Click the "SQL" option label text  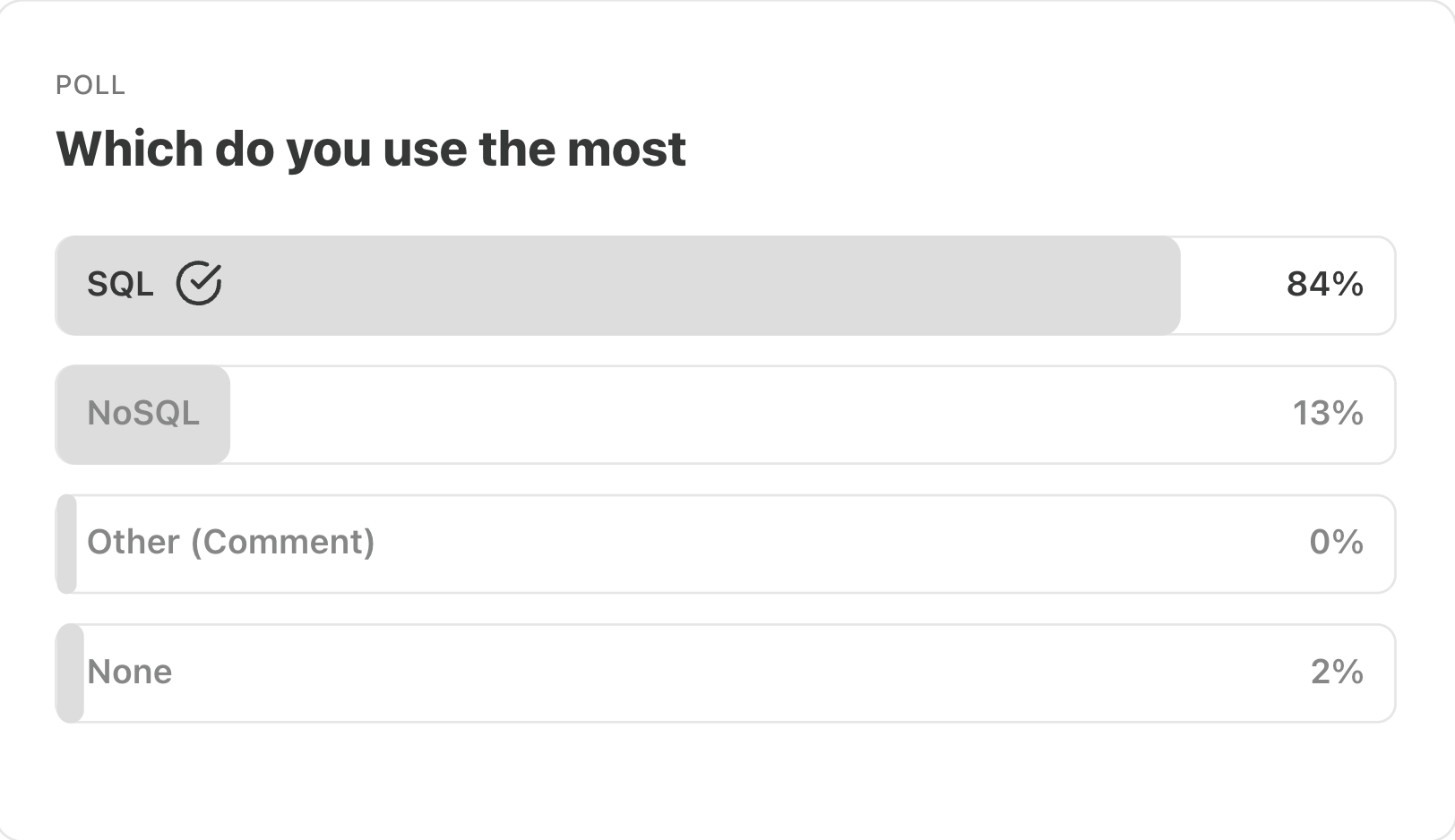click(x=120, y=285)
